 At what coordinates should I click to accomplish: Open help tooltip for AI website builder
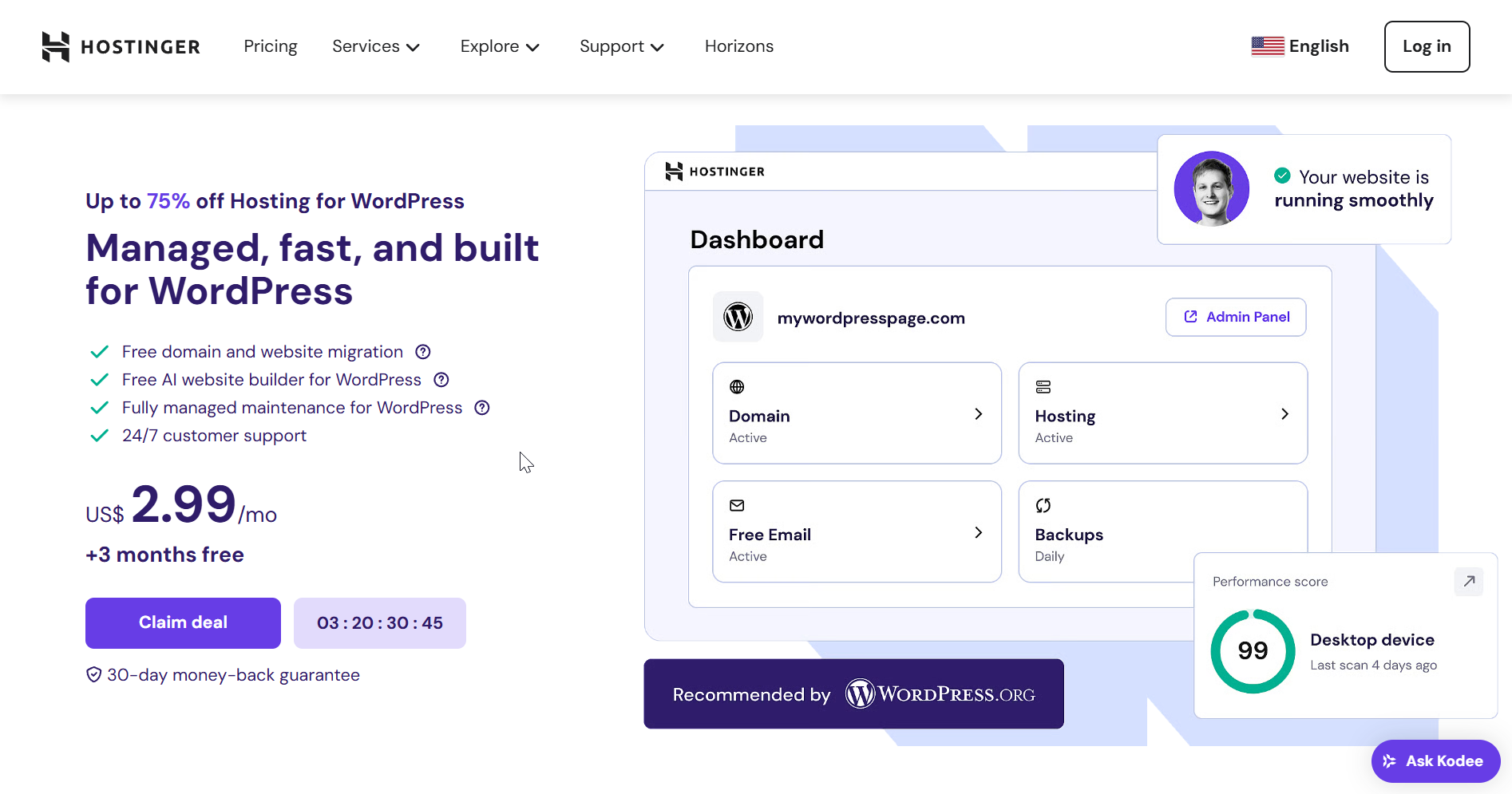pos(441,380)
